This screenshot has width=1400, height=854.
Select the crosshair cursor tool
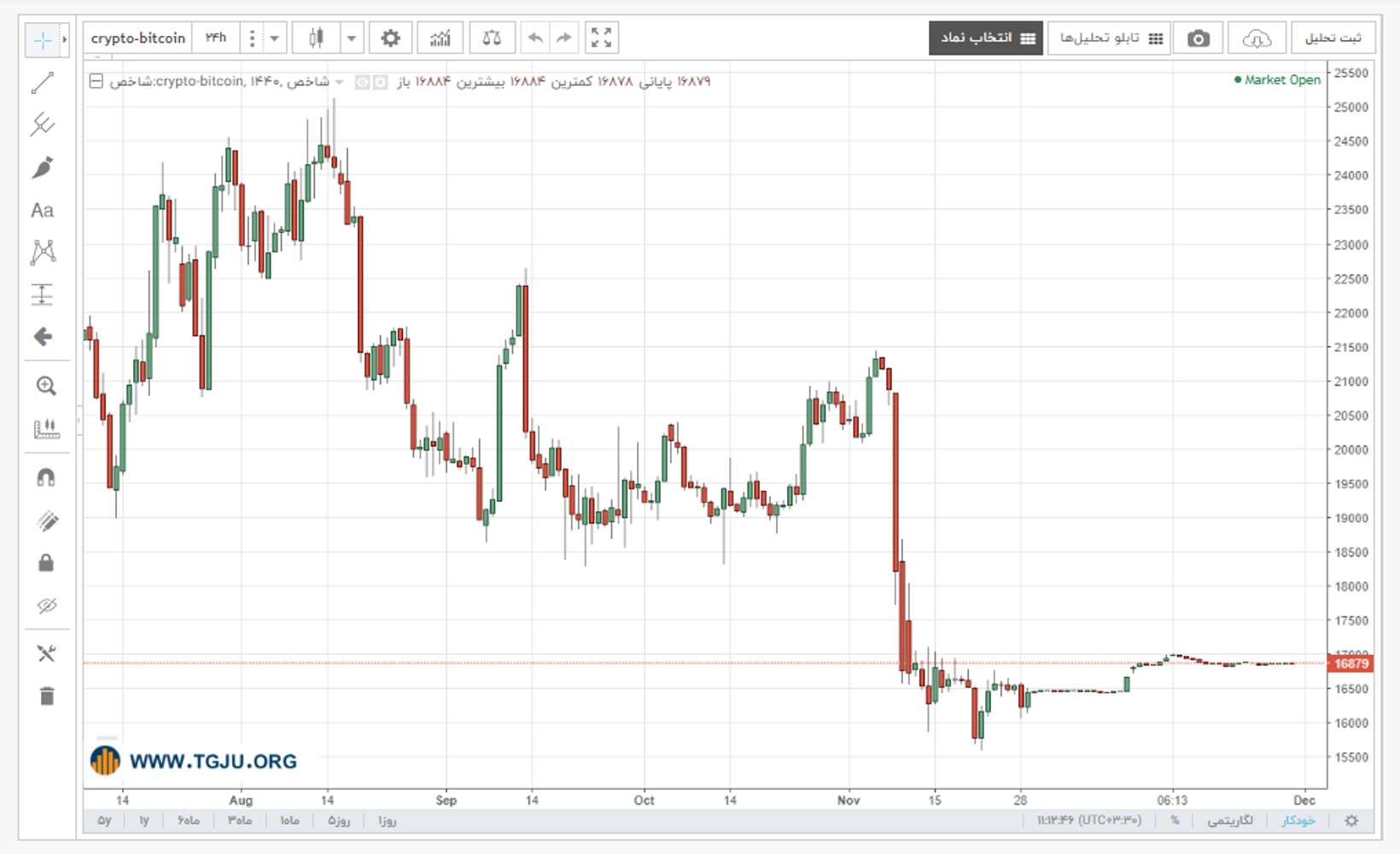(x=43, y=40)
